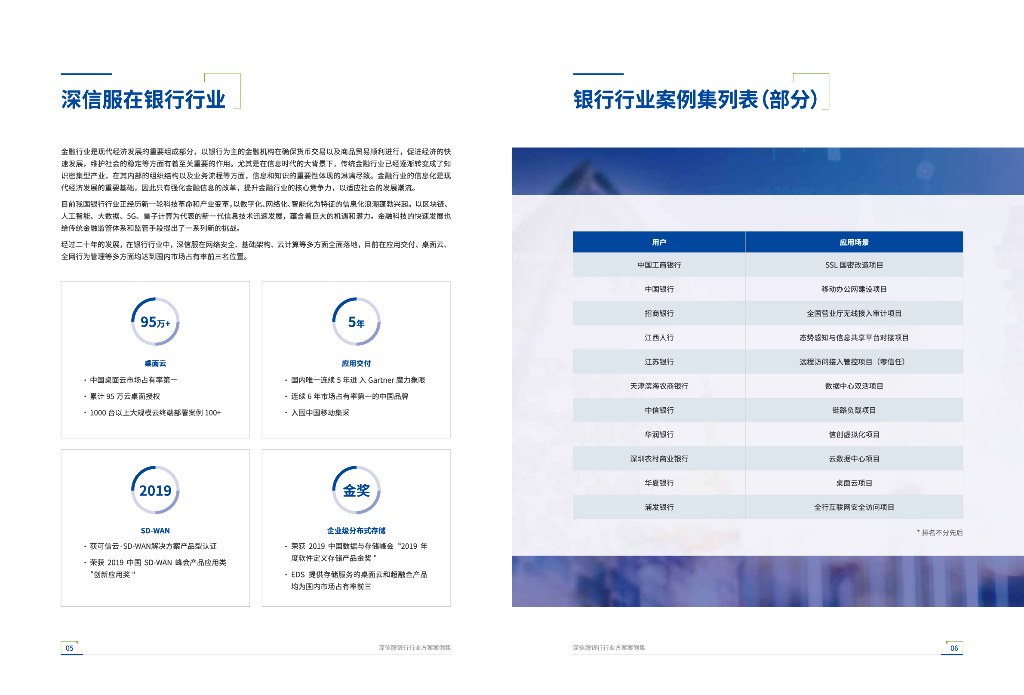Click table cell '江苏银行'
The height and width of the screenshot is (695, 1024).
pos(659,362)
